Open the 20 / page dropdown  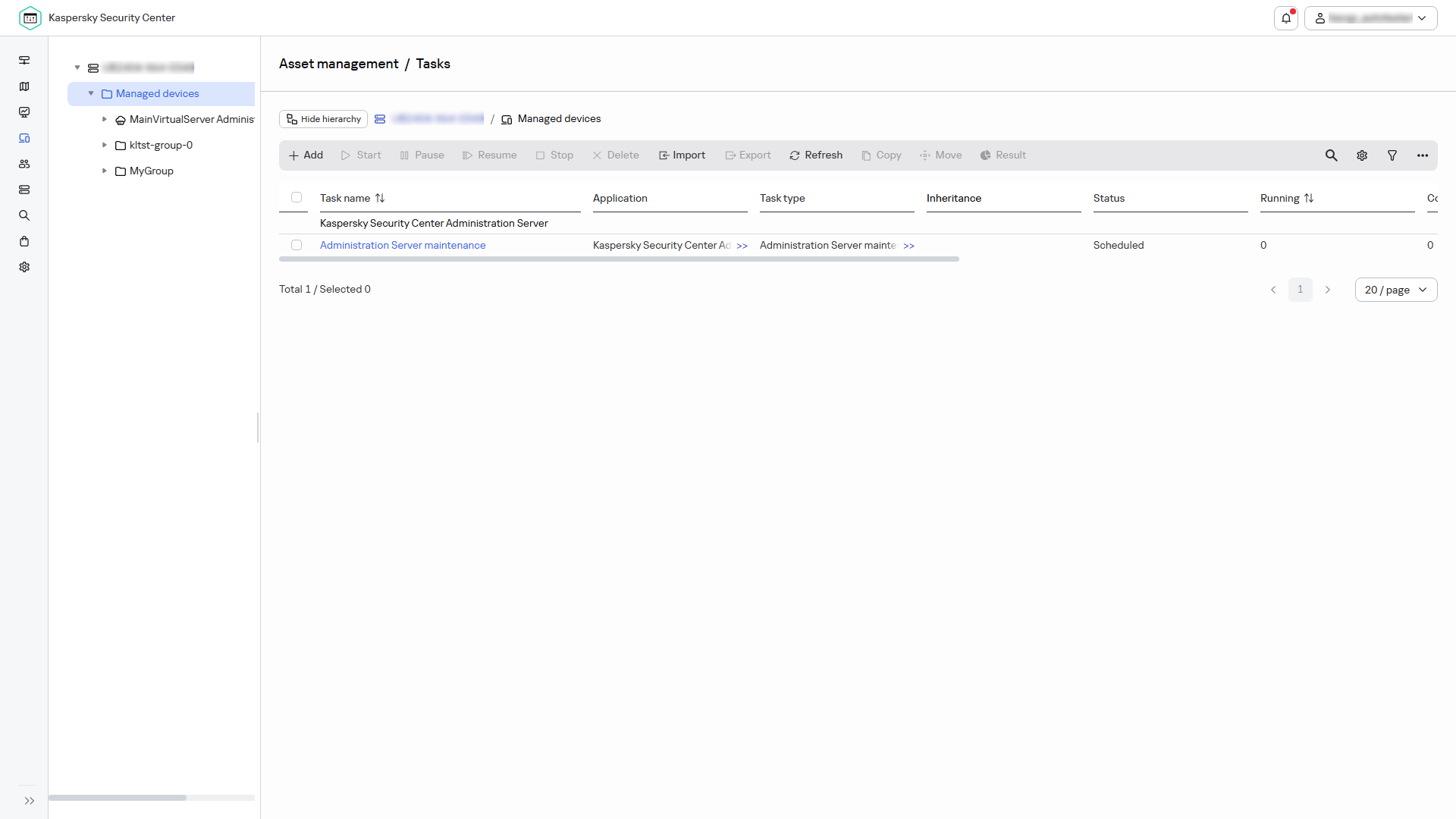[x=1396, y=290]
